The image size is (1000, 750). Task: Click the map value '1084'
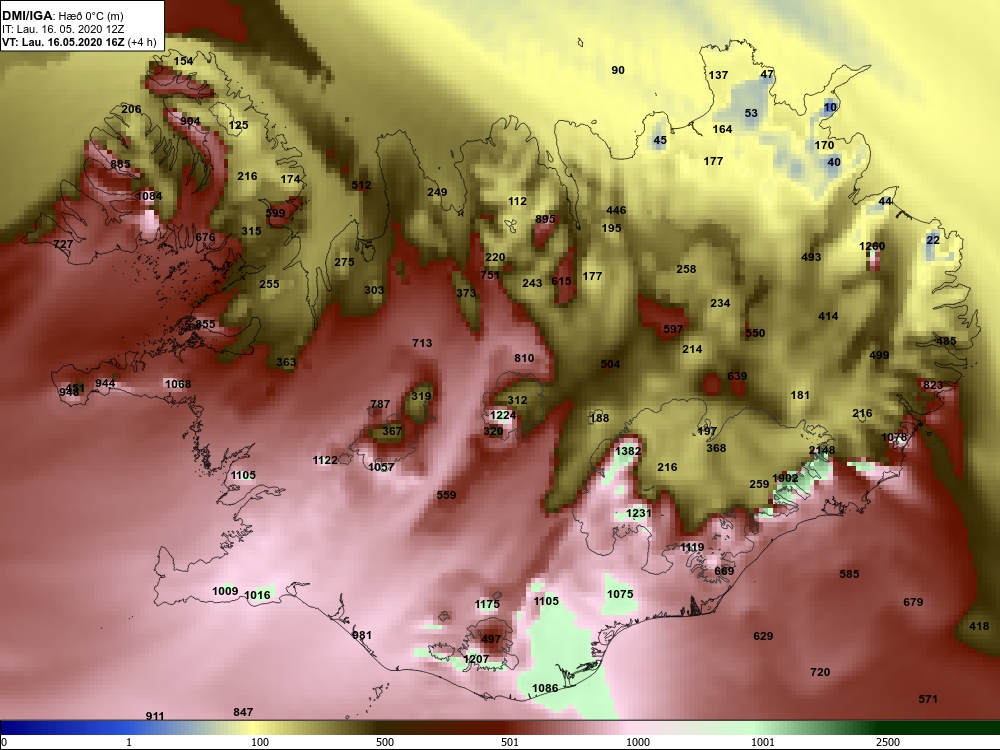[149, 196]
